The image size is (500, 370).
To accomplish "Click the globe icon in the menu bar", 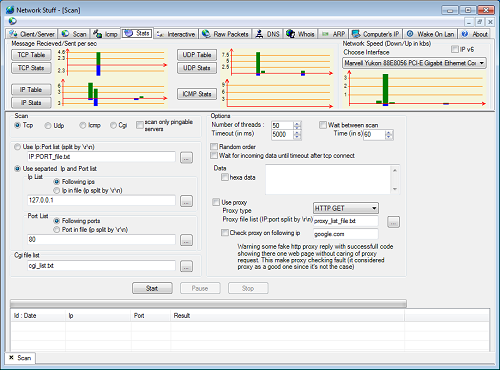I will (x=13, y=21).
